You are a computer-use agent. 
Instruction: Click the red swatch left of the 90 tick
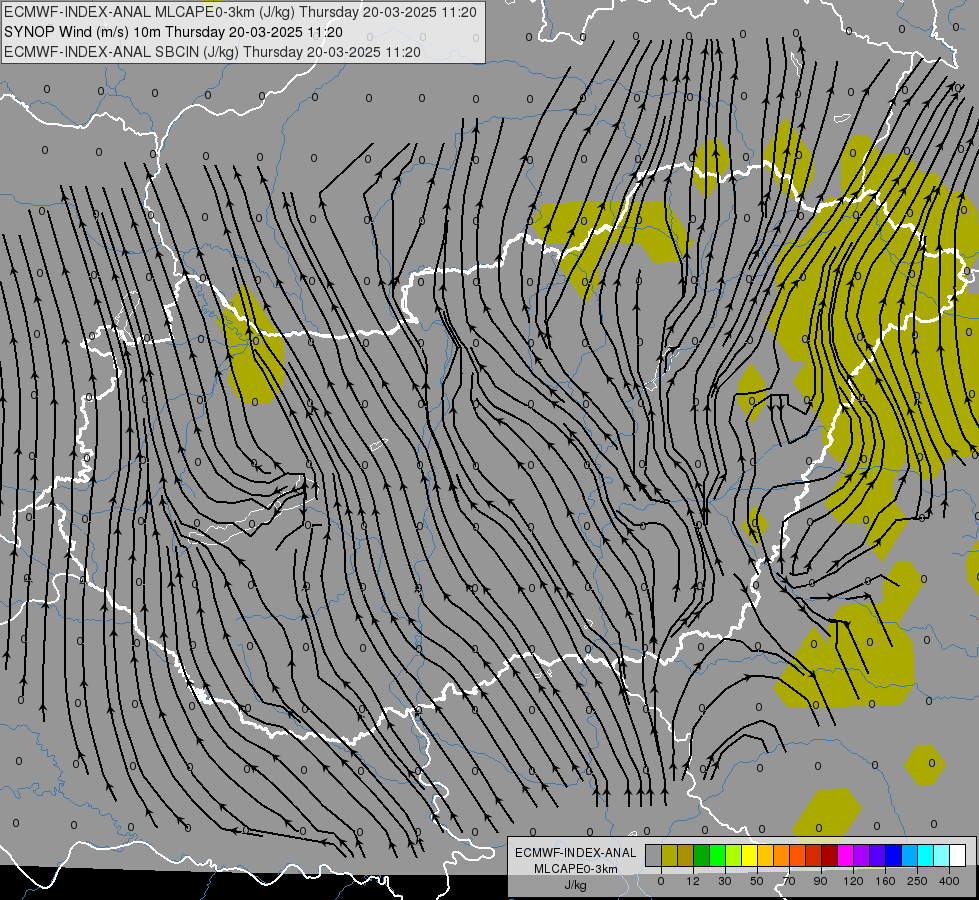(x=814, y=855)
